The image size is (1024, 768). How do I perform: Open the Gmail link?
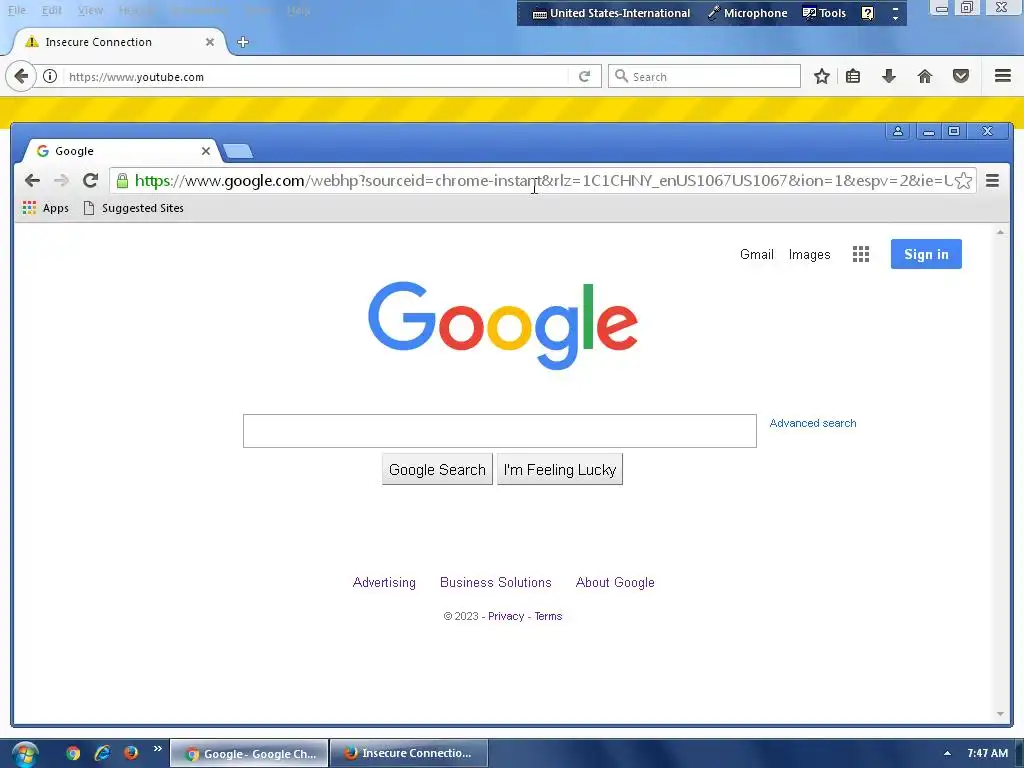pos(757,255)
